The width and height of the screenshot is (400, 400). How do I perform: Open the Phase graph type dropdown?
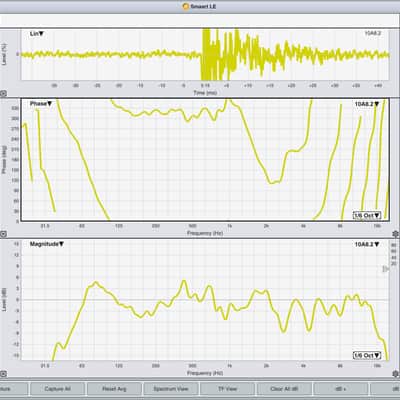point(41,104)
